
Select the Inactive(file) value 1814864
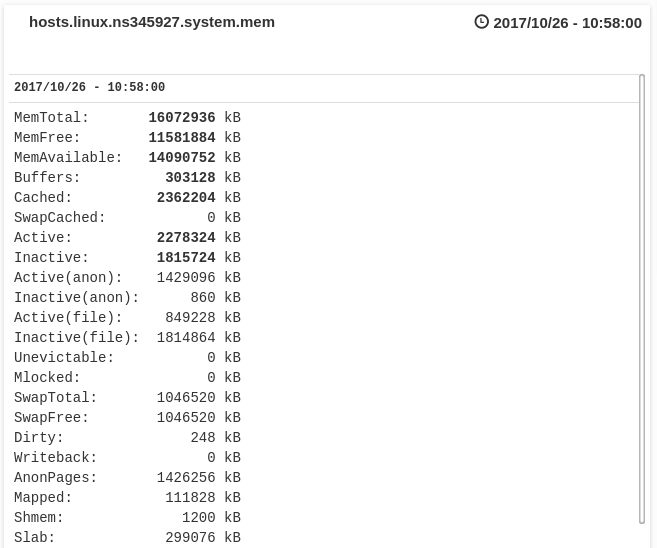[x=186, y=338]
